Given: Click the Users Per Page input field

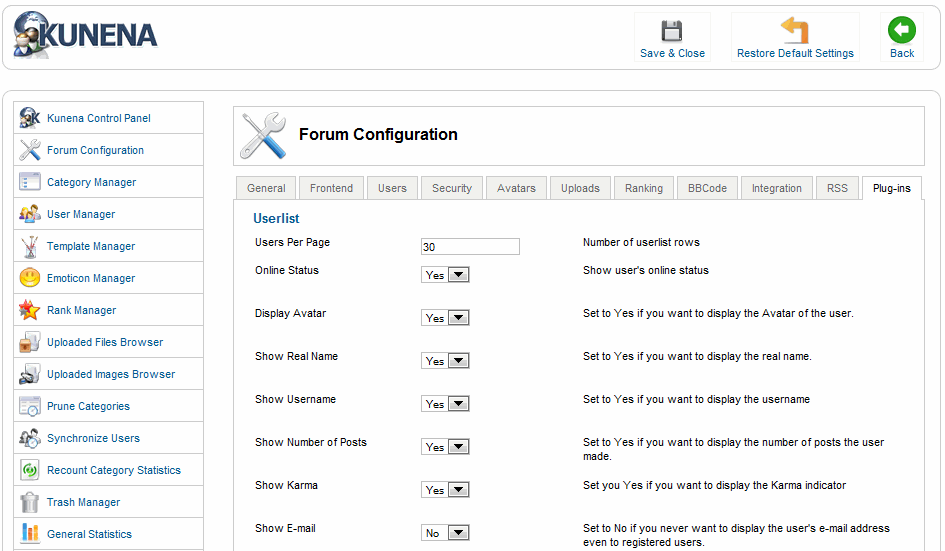Looking at the screenshot, I should pyautogui.click(x=470, y=247).
